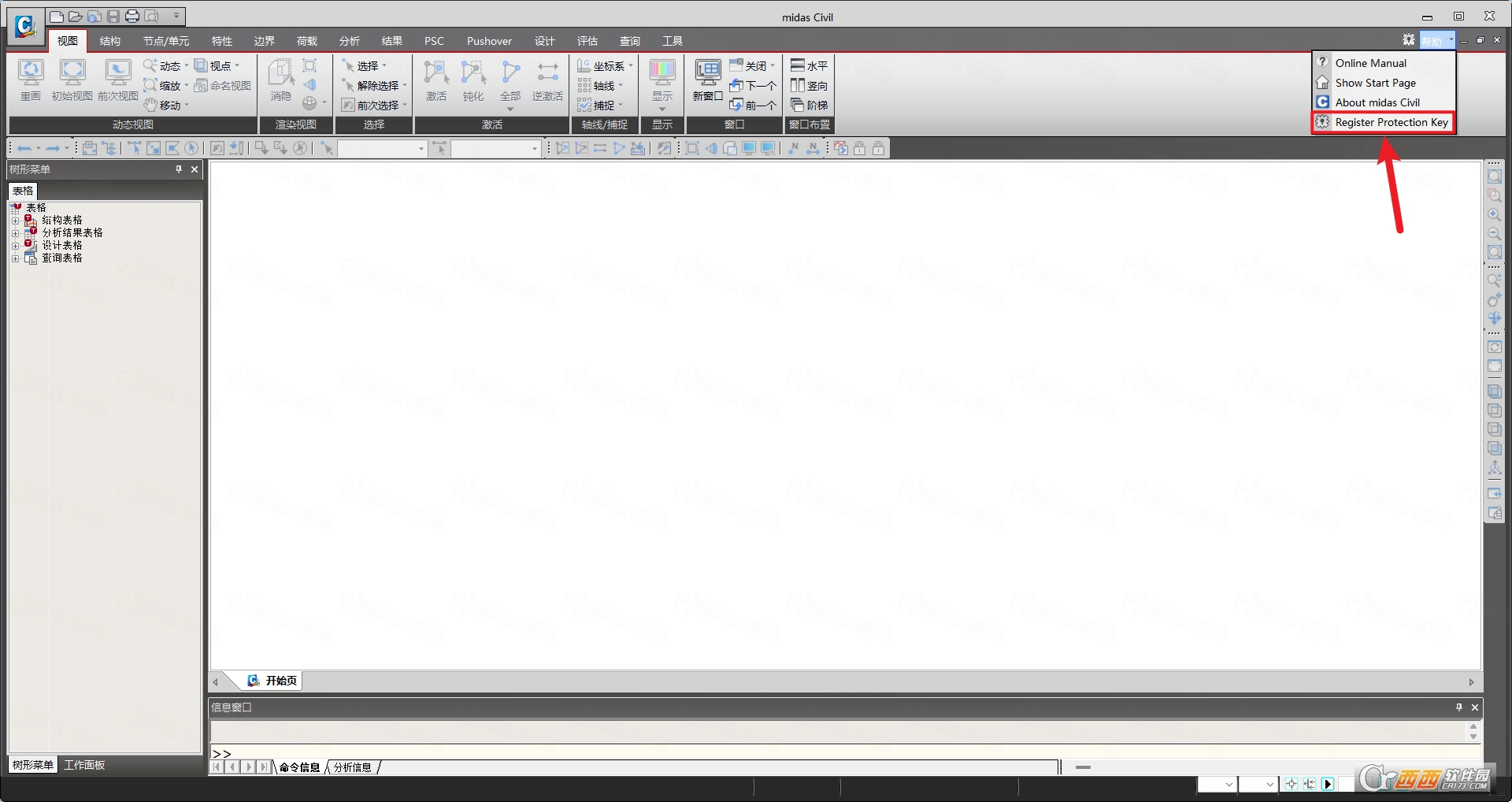The width and height of the screenshot is (1512, 802).
Task: Arrange windows with 阶梯 cascade
Action: pos(810,106)
